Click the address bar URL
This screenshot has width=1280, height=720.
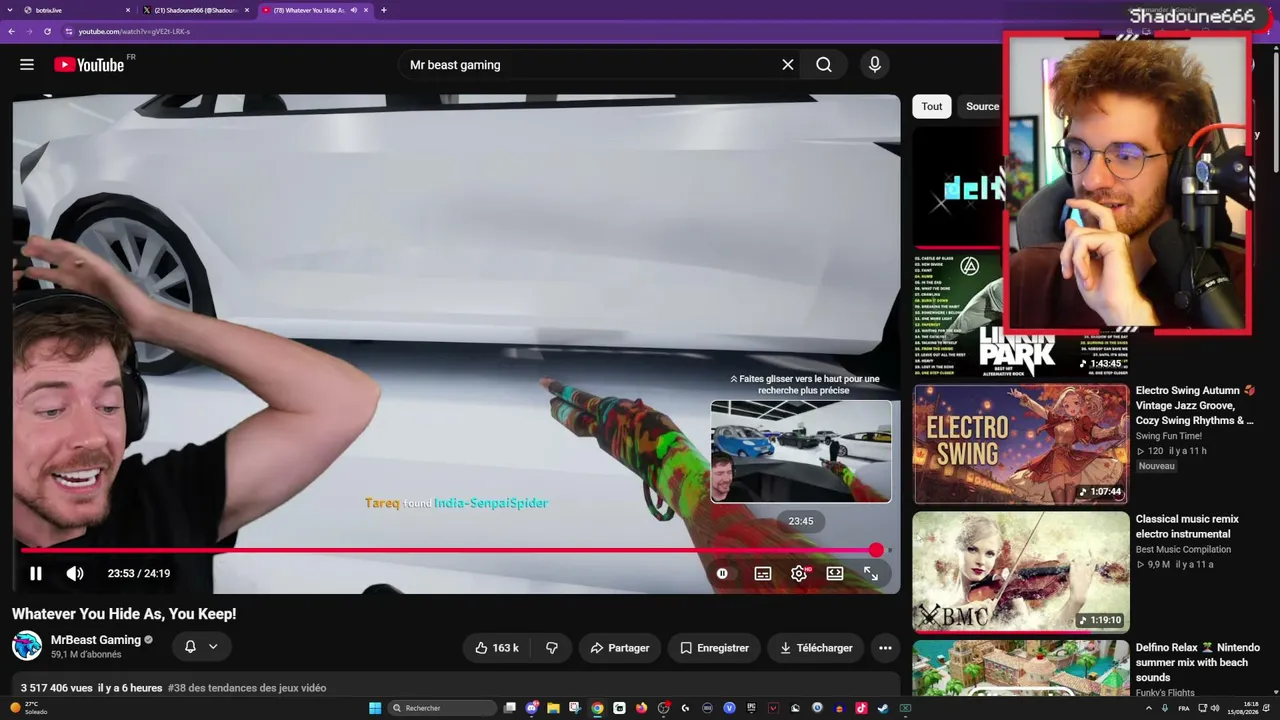coord(134,31)
